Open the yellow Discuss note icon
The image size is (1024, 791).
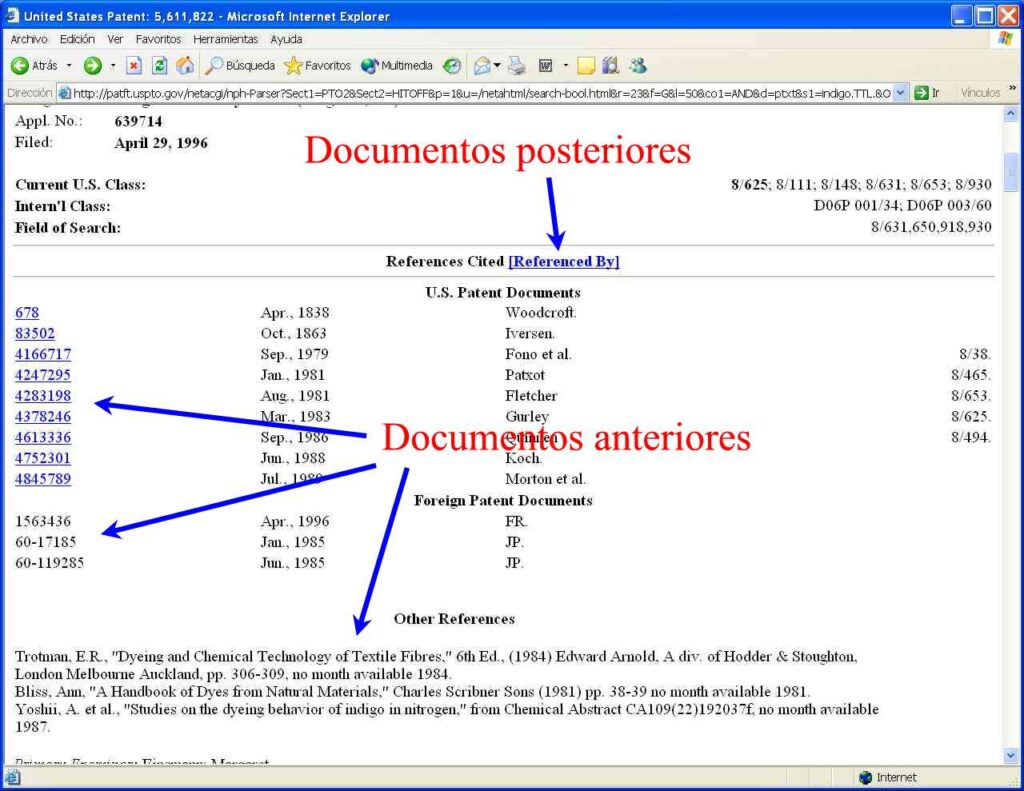pyautogui.click(x=586, y=65)
